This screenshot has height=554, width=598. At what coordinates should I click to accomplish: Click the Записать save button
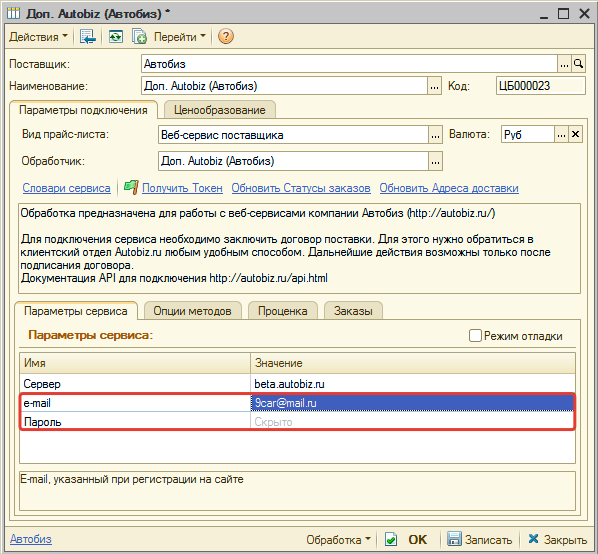click(x=479, y=539)
